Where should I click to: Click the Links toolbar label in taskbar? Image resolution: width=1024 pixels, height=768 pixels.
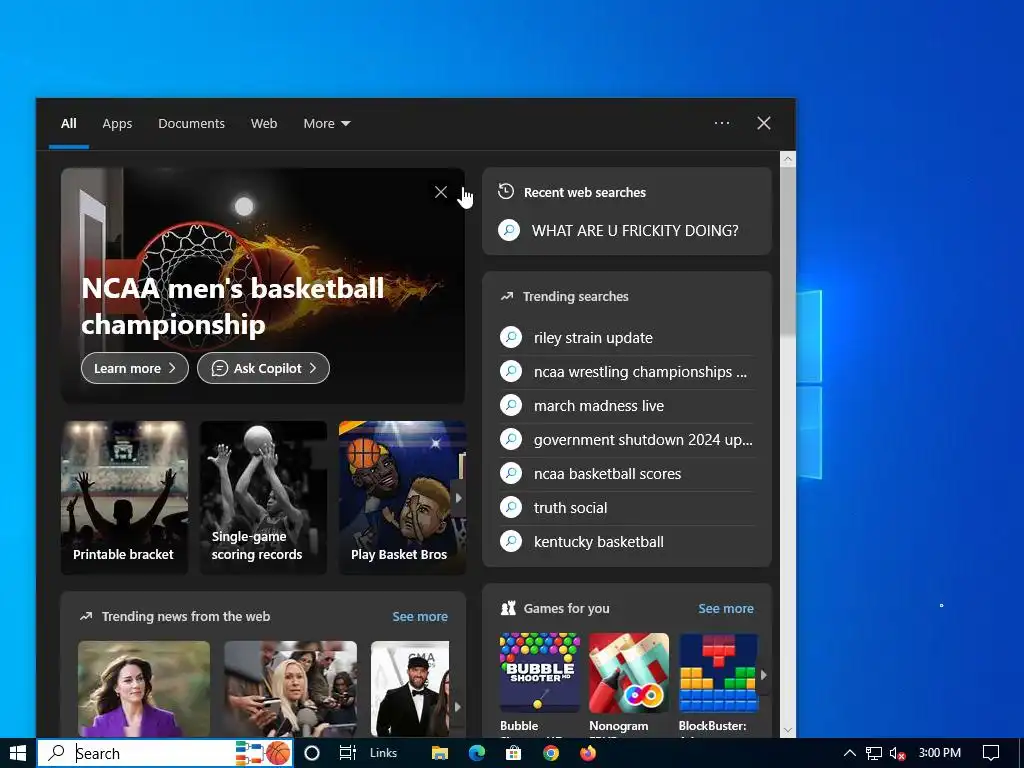pyautogui.click(x=383, y=753)
